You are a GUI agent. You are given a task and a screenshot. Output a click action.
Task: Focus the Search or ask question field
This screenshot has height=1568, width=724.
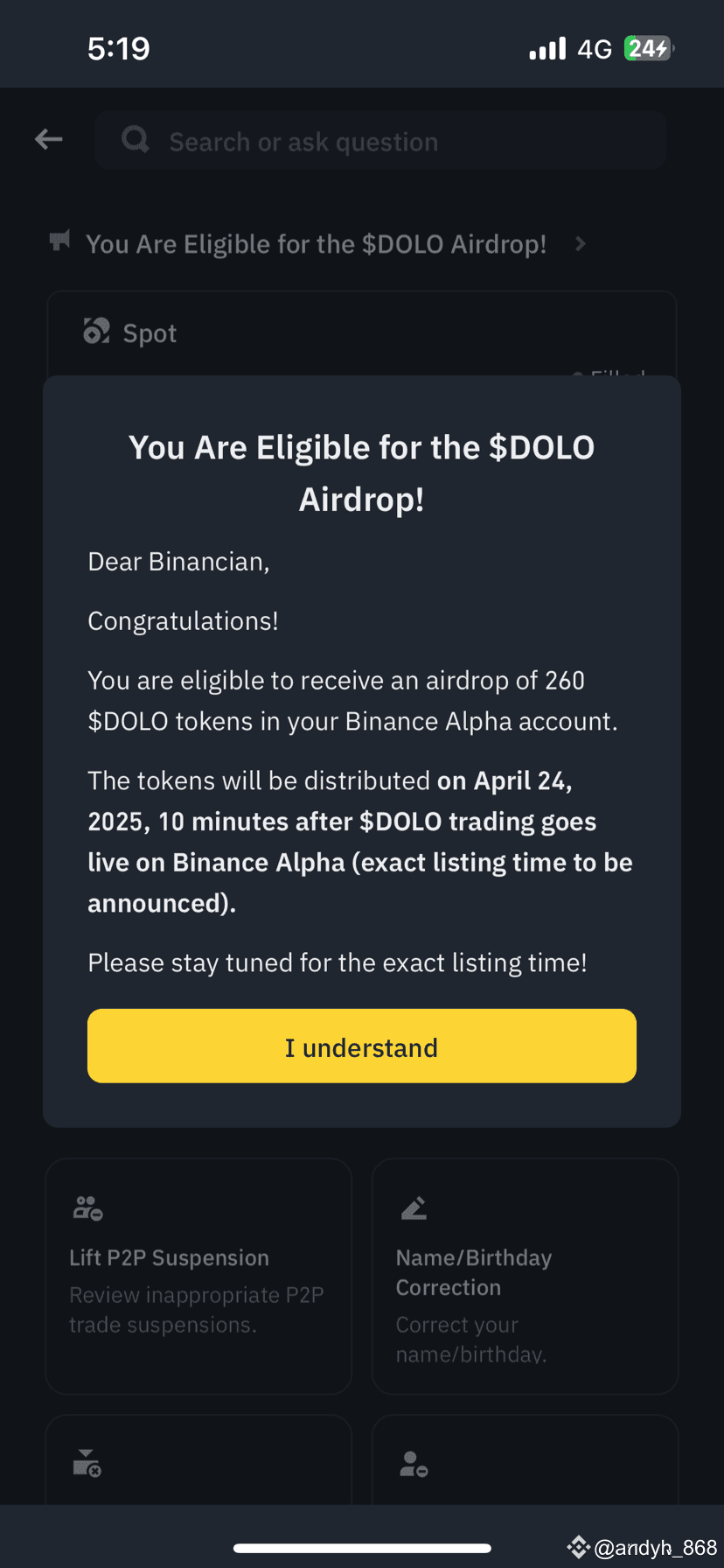tap(380, 140)
